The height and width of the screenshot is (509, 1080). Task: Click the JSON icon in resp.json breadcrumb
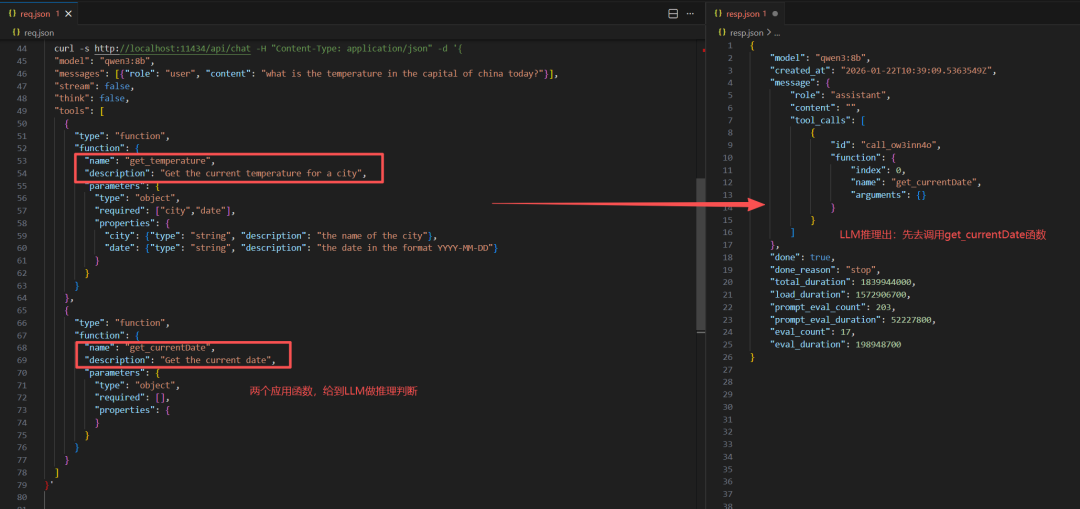720,33
